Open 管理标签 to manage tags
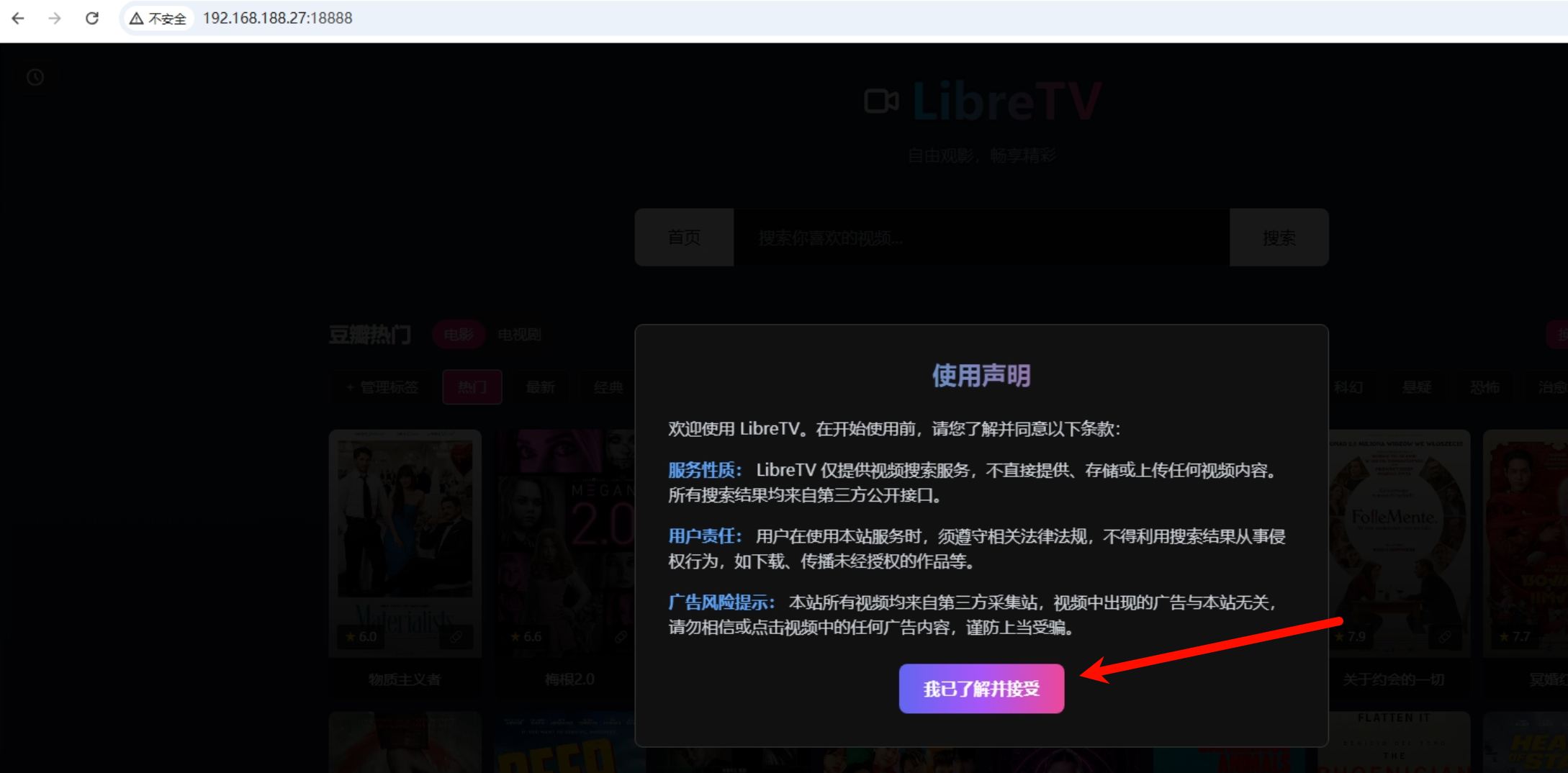1568x773 pixels. point(382,387)
